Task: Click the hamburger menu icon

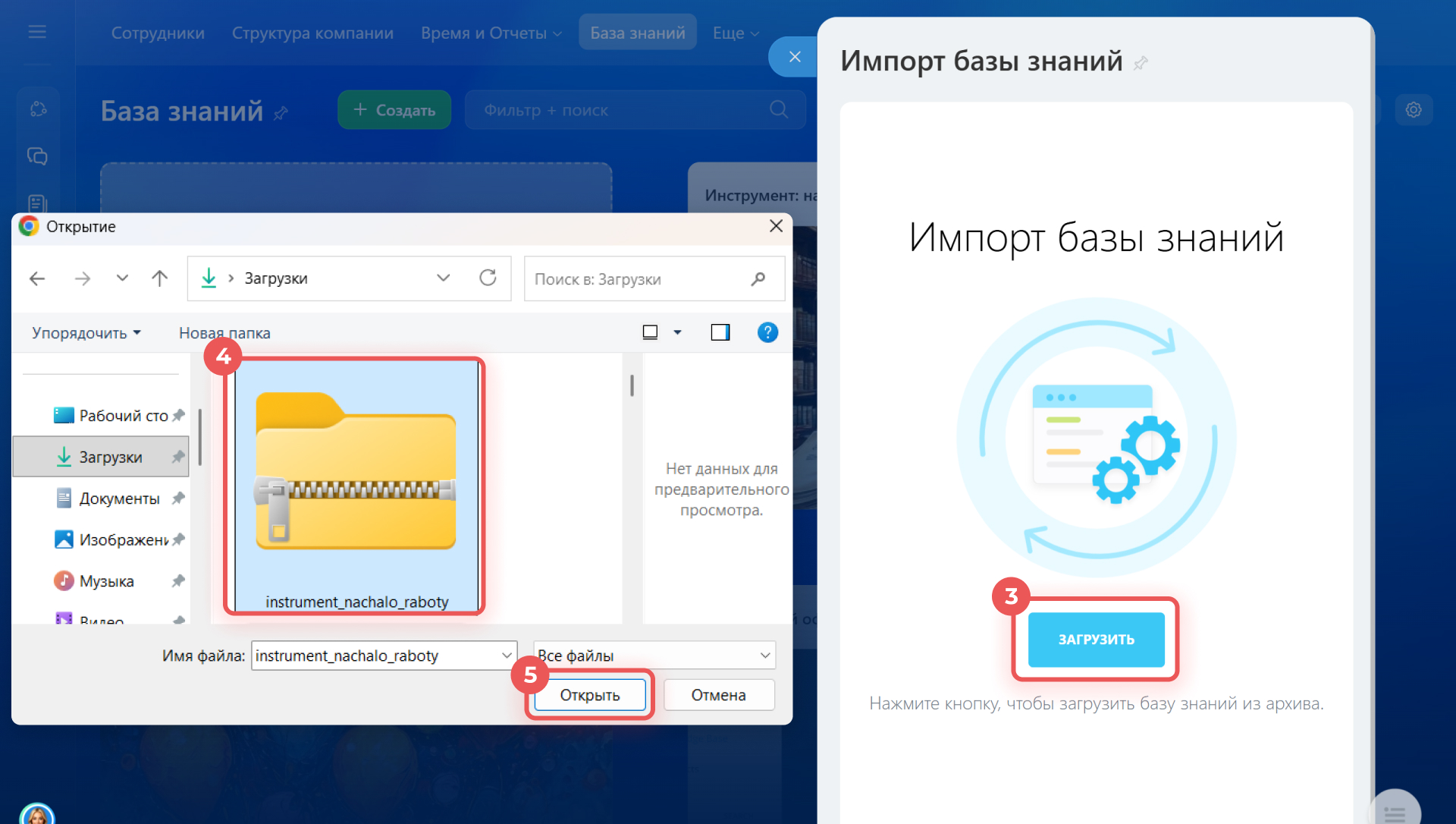Action: (x=37, y=32)
